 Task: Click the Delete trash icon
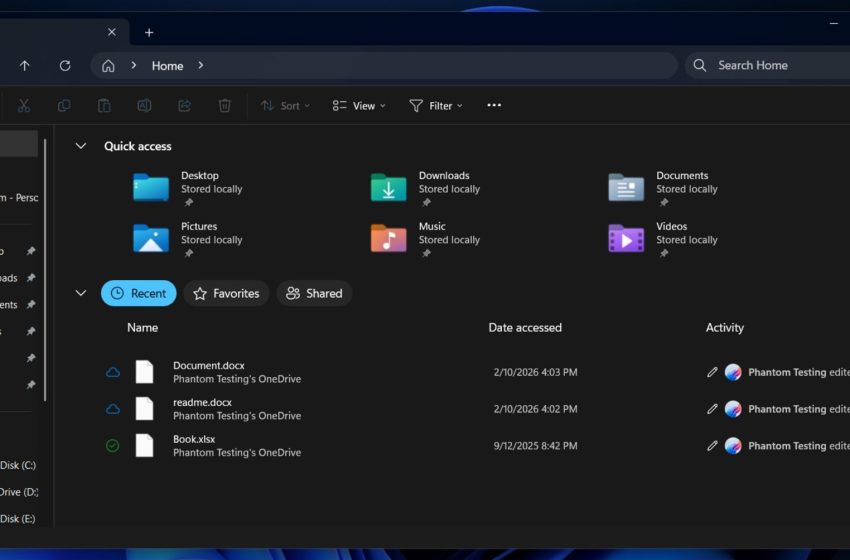[x=224, y=106]
